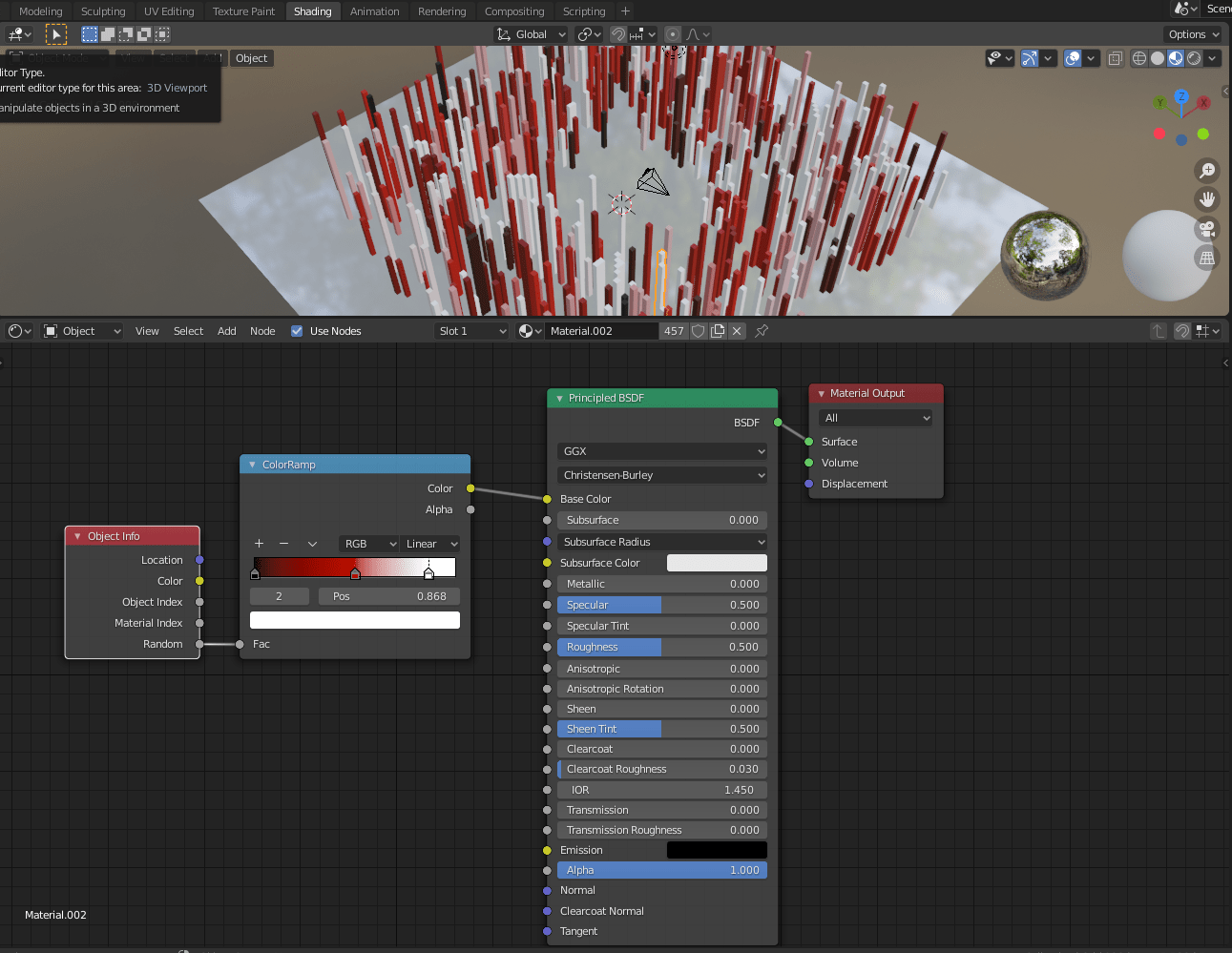Click the Options button
1232x953 pixels.
coord(1193,34)
